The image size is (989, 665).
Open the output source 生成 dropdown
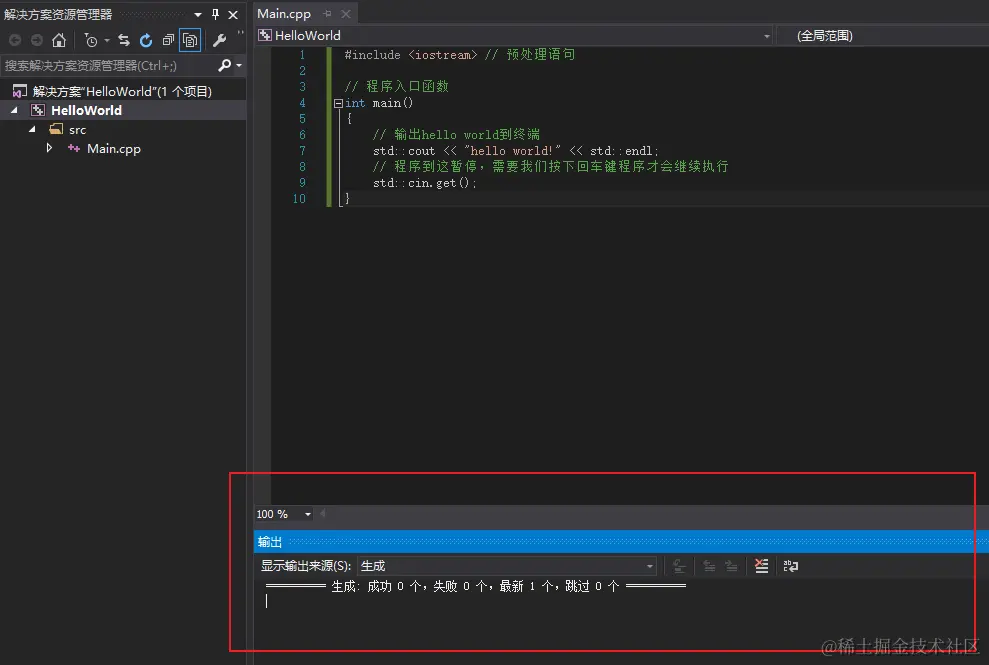pyautogui.click(x=507, y=566)
